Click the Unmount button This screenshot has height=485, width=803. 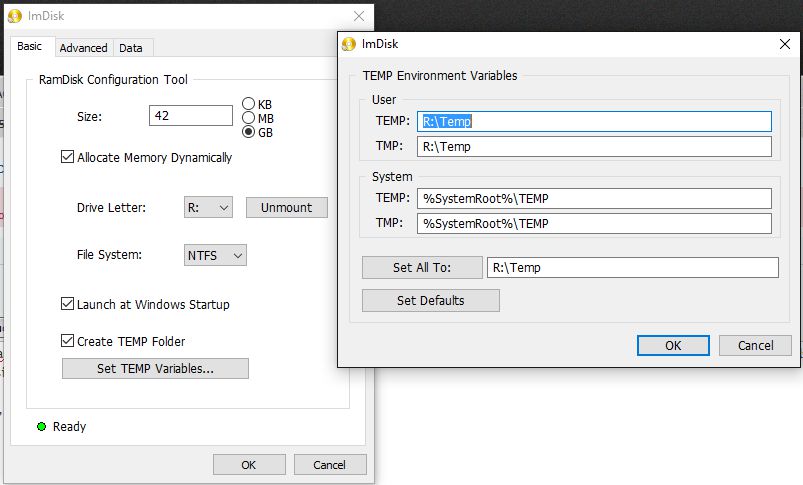287,207
